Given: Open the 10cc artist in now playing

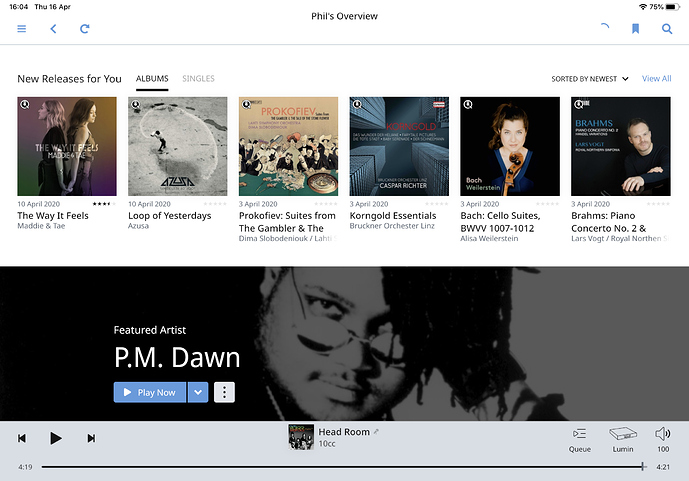Looking at the screenshot, I should (327, 444).
